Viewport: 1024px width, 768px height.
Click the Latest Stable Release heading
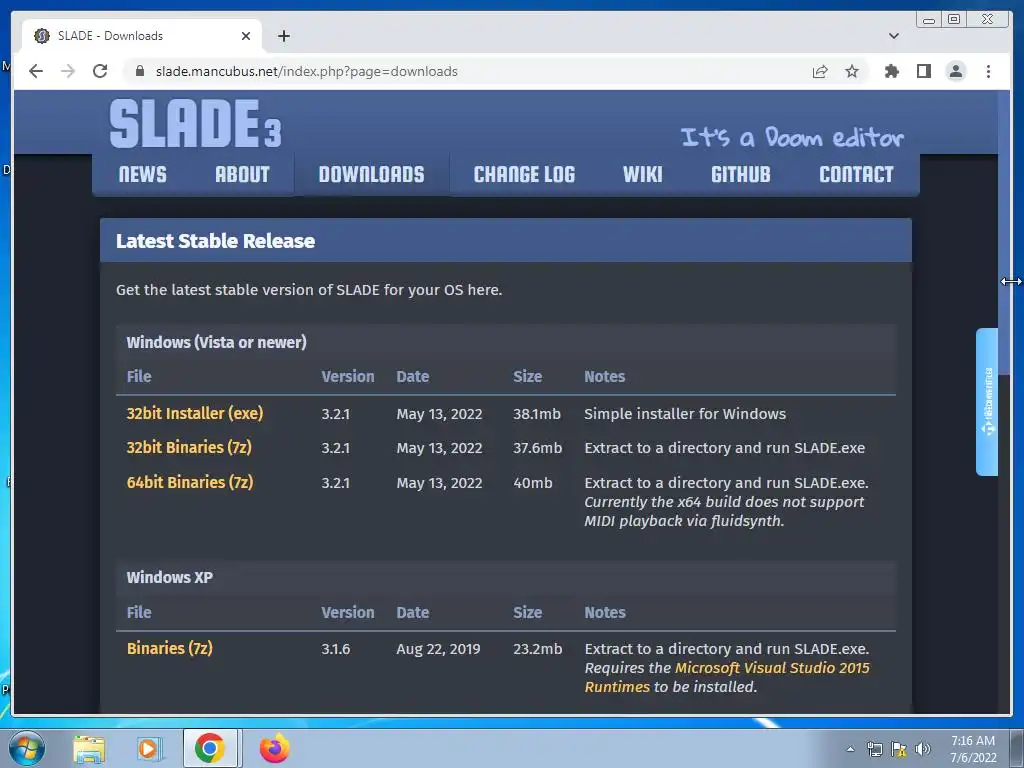click(x=216, y=241)
